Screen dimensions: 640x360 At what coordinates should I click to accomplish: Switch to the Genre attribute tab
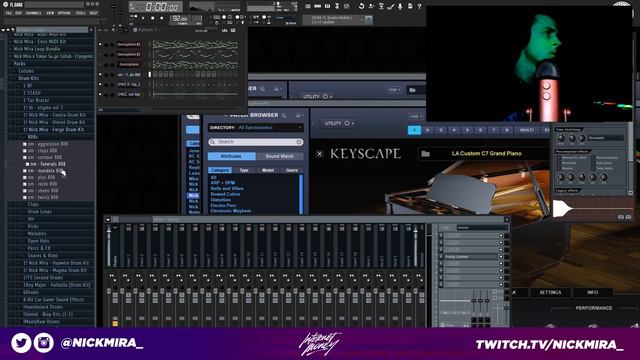[292, 170]
